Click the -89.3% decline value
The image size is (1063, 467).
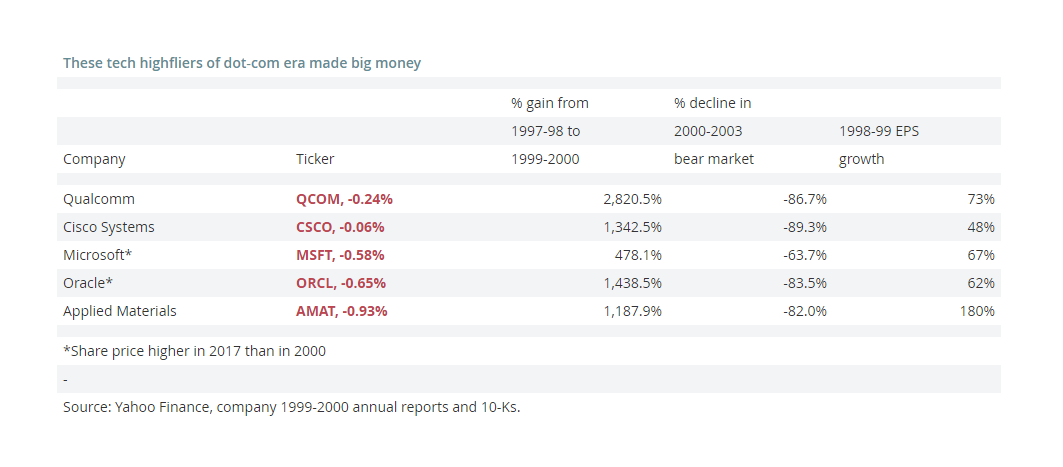805,227
